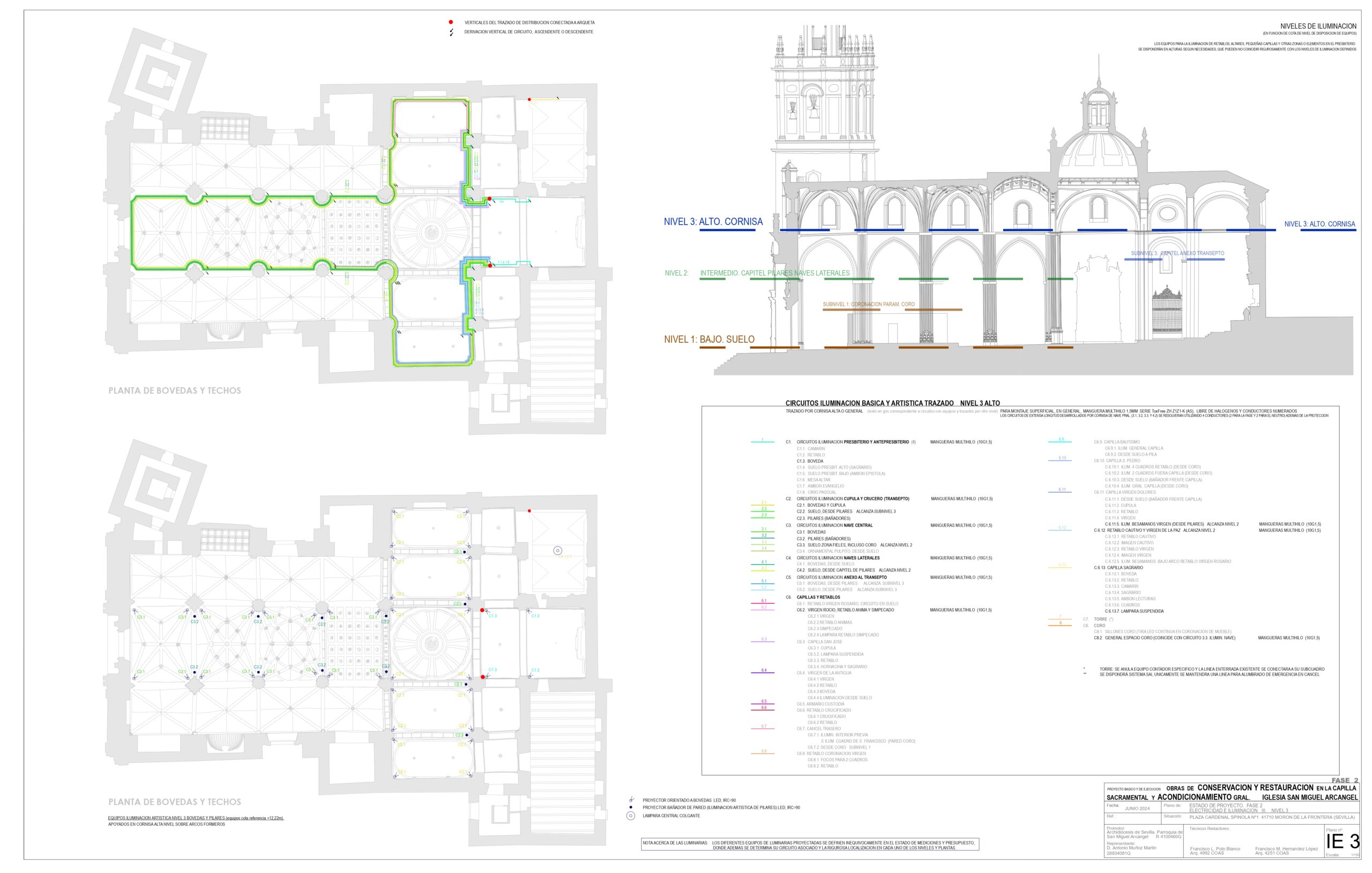Click the 'C.6.13.7. LAMPARA SUSPENDIDA' entry
This screenshot has width=1372, height=873.
click(x=1135, y=611)
